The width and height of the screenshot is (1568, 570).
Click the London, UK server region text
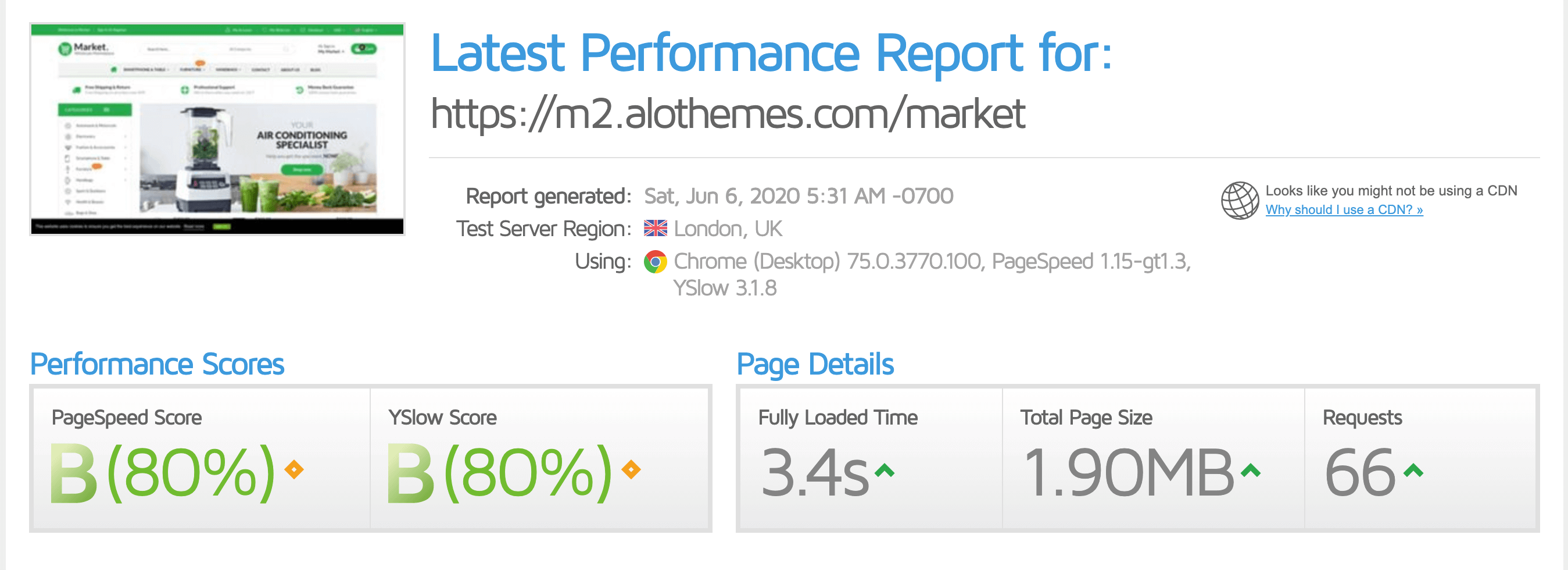(728, 229)
